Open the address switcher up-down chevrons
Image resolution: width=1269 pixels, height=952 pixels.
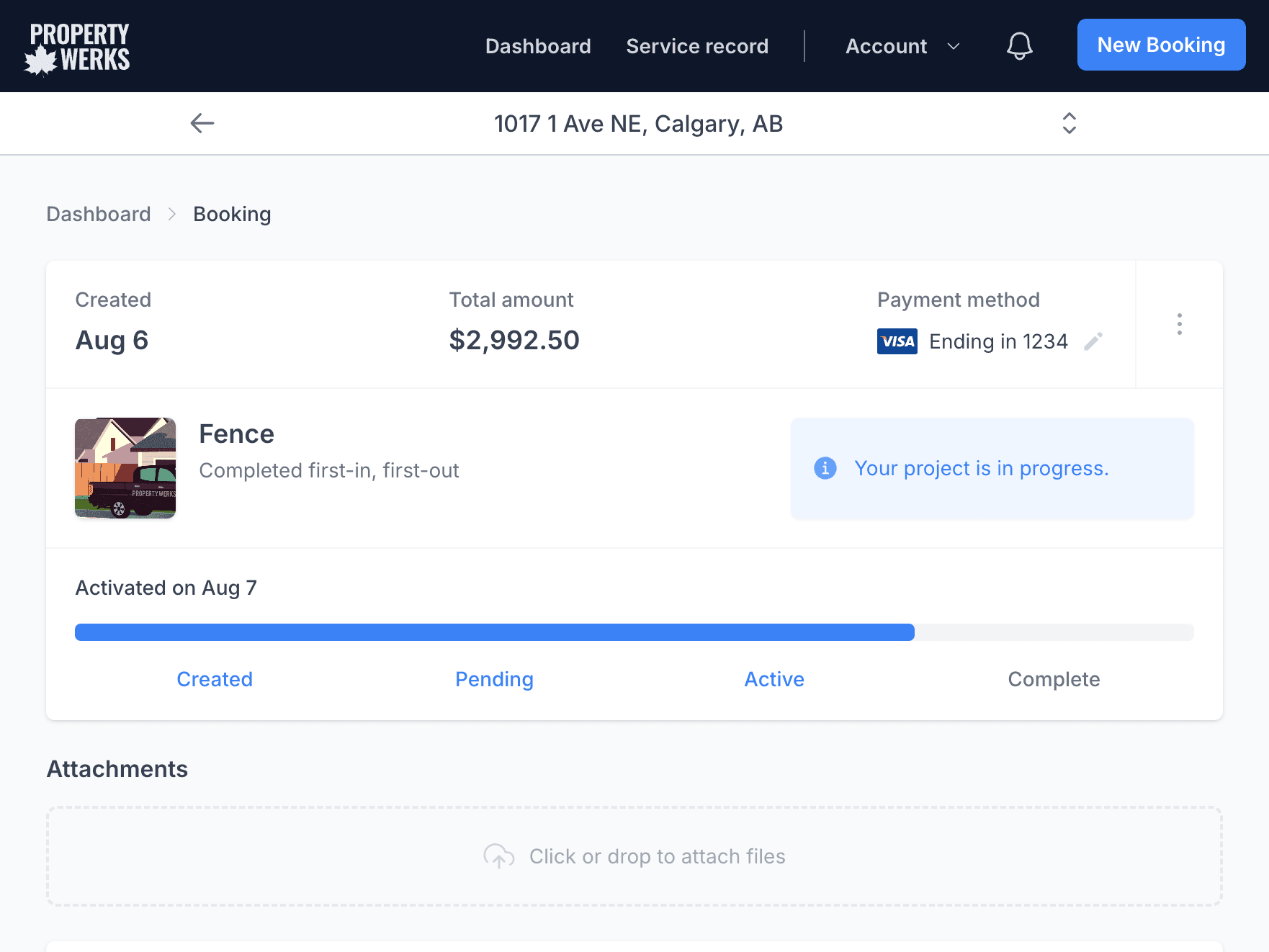(1070, 123)
